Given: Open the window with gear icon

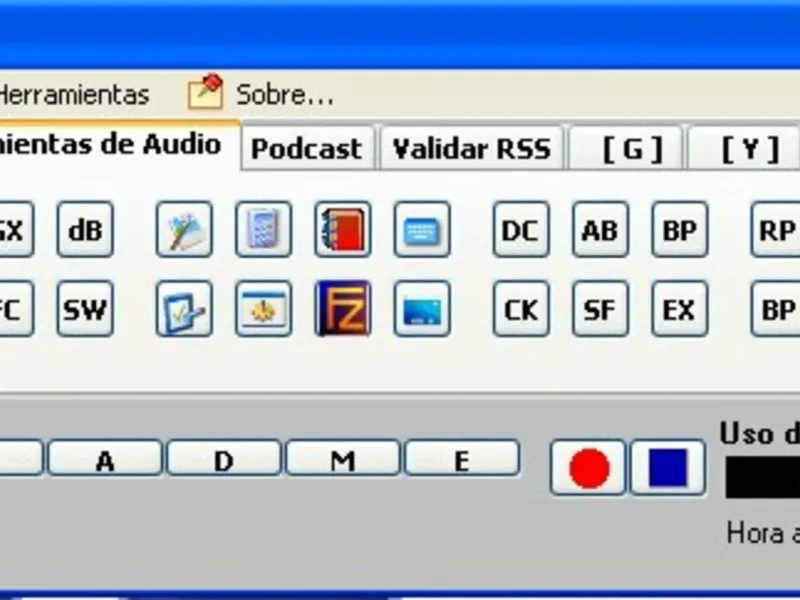Looking at the screenshot, I should [263, 309].
